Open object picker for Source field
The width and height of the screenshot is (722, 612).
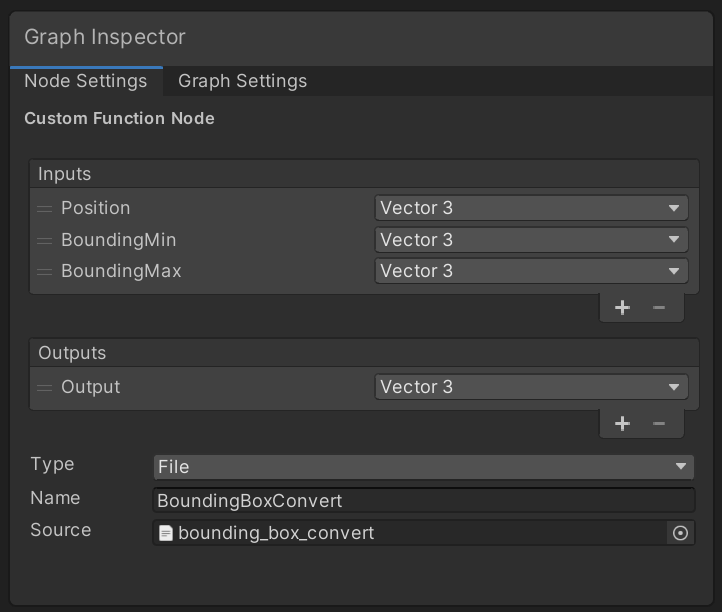click(x=680, y=533)
